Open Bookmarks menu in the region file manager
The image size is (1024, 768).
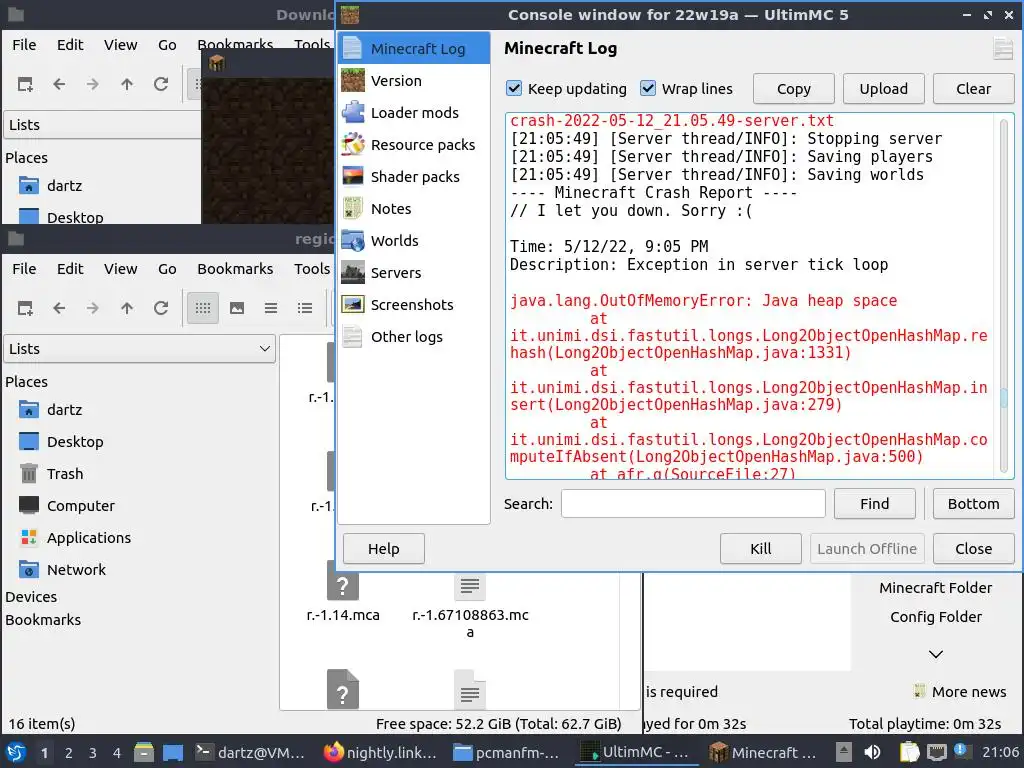tap(235, 268)
